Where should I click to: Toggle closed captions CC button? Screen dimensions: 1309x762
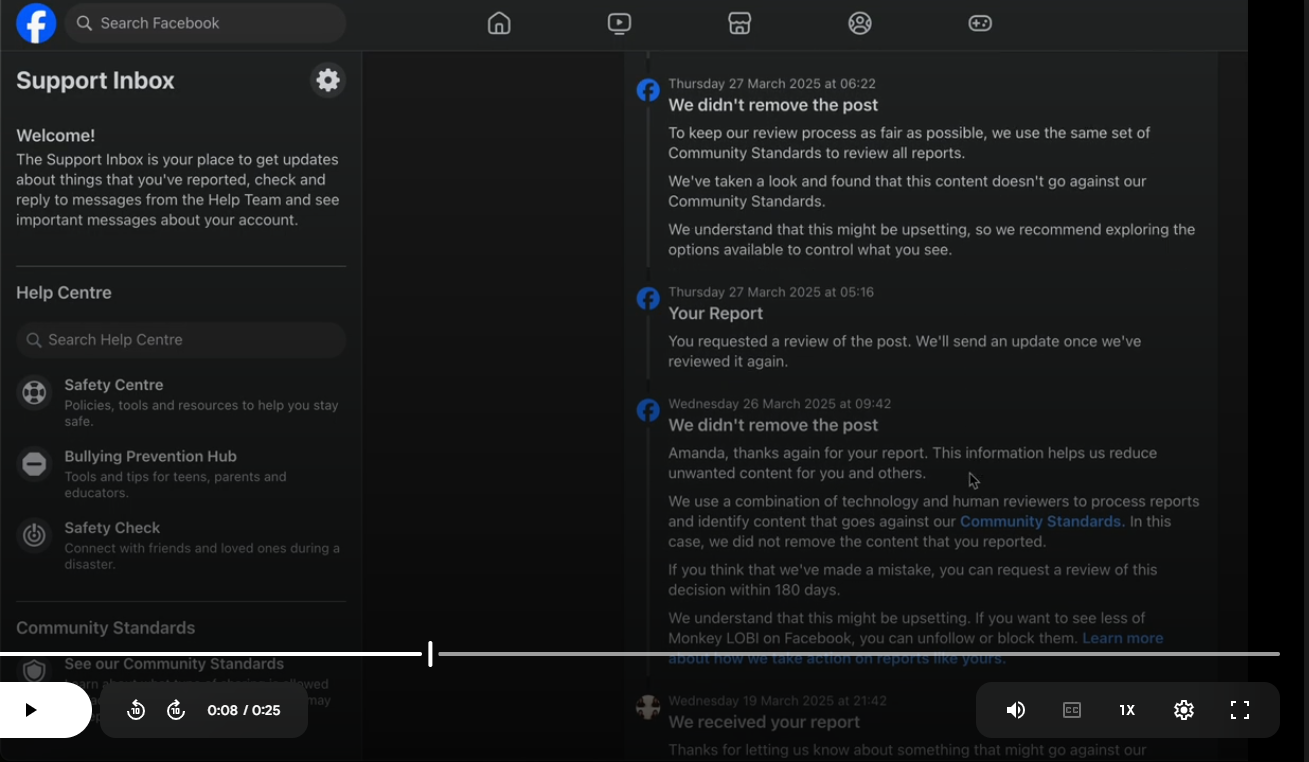(x=1072, y=710)
